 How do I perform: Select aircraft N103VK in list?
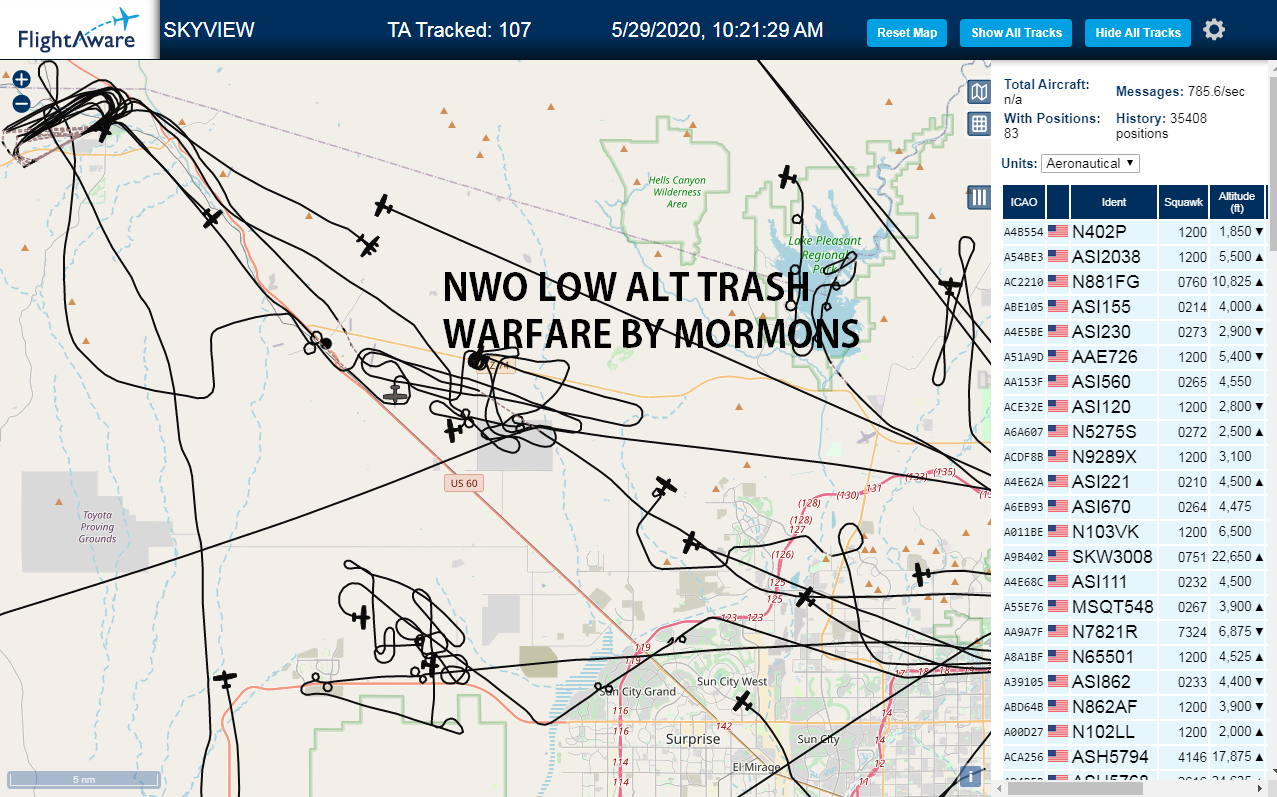1134,532
